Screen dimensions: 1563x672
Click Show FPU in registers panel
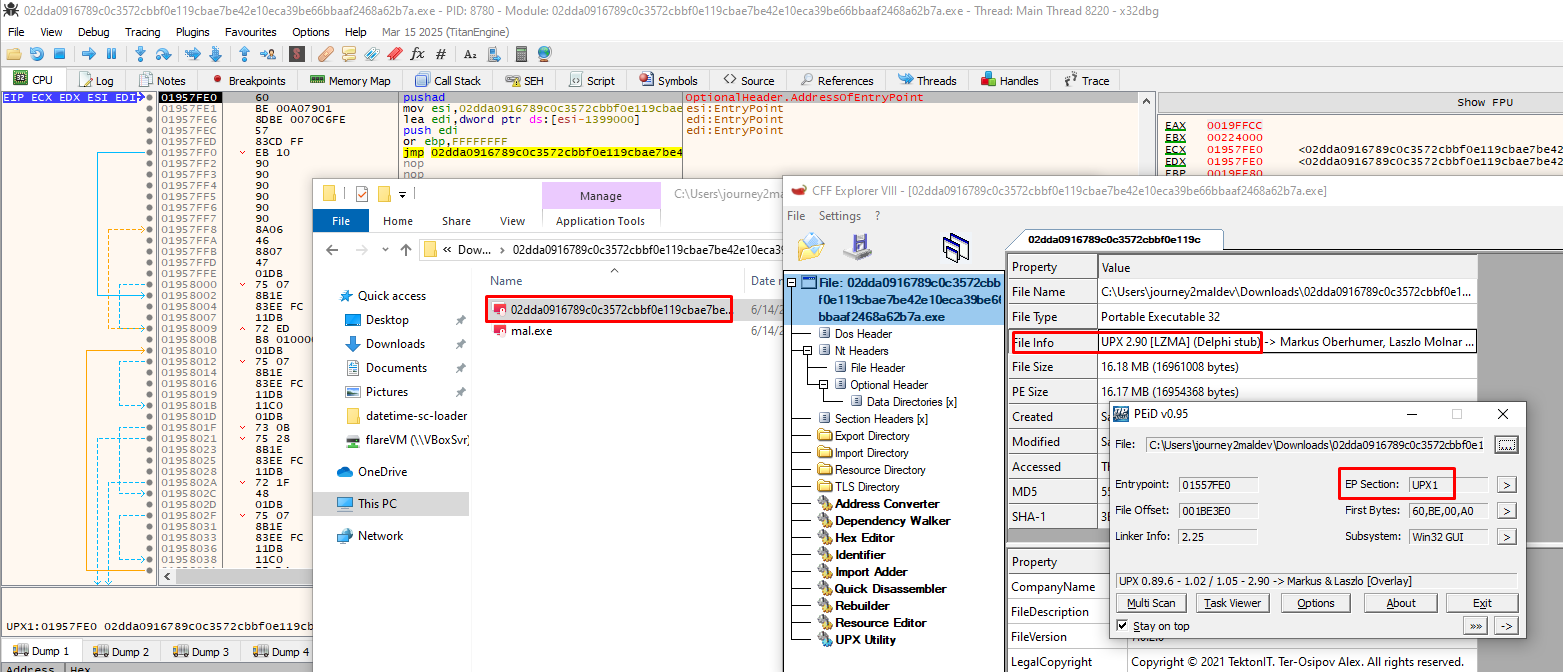tap(1485, 102)
